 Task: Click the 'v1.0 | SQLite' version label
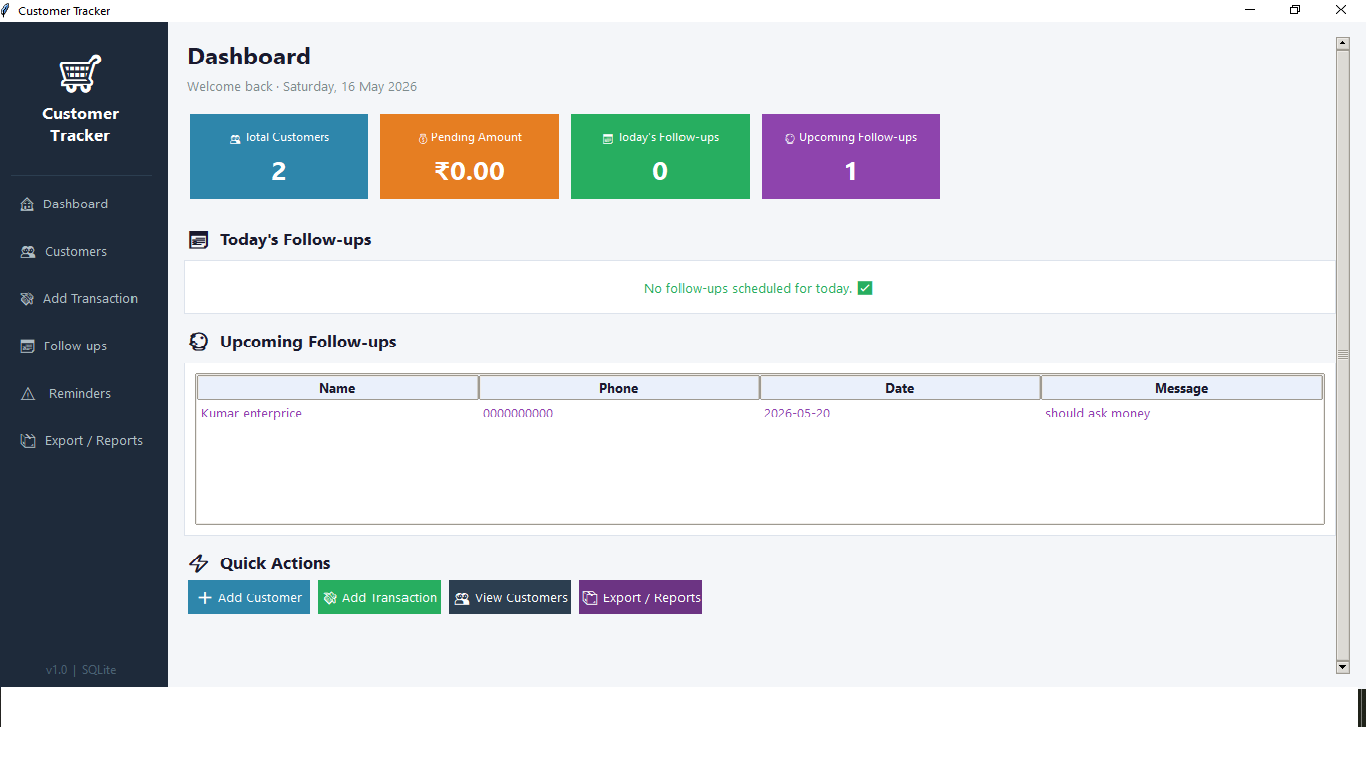pos(81,670)
